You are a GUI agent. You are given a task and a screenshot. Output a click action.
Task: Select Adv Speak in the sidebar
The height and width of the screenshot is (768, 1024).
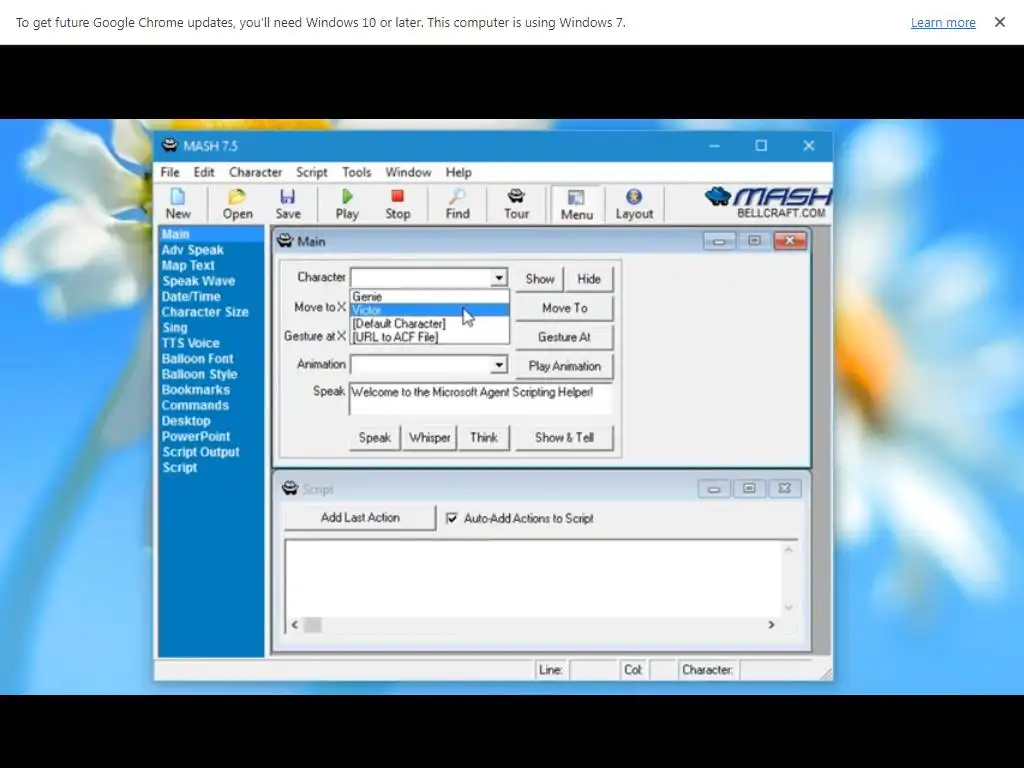point(193,250)
